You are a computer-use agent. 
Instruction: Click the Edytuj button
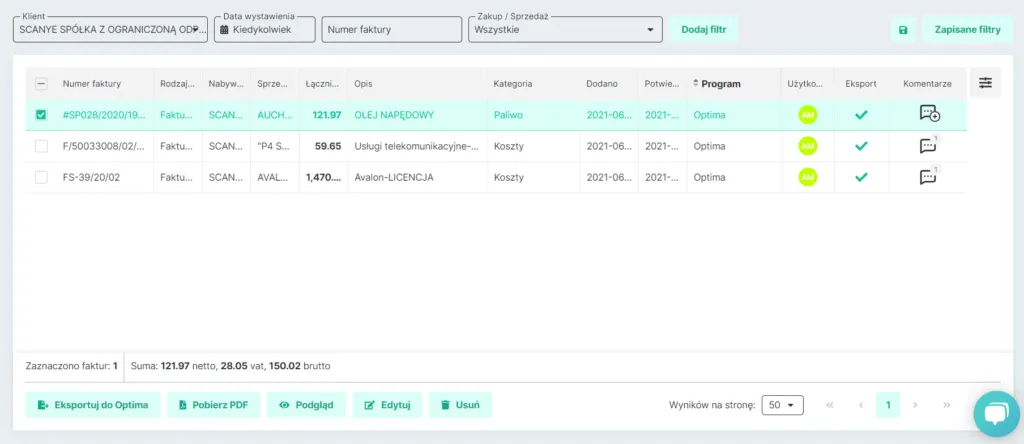387,405
